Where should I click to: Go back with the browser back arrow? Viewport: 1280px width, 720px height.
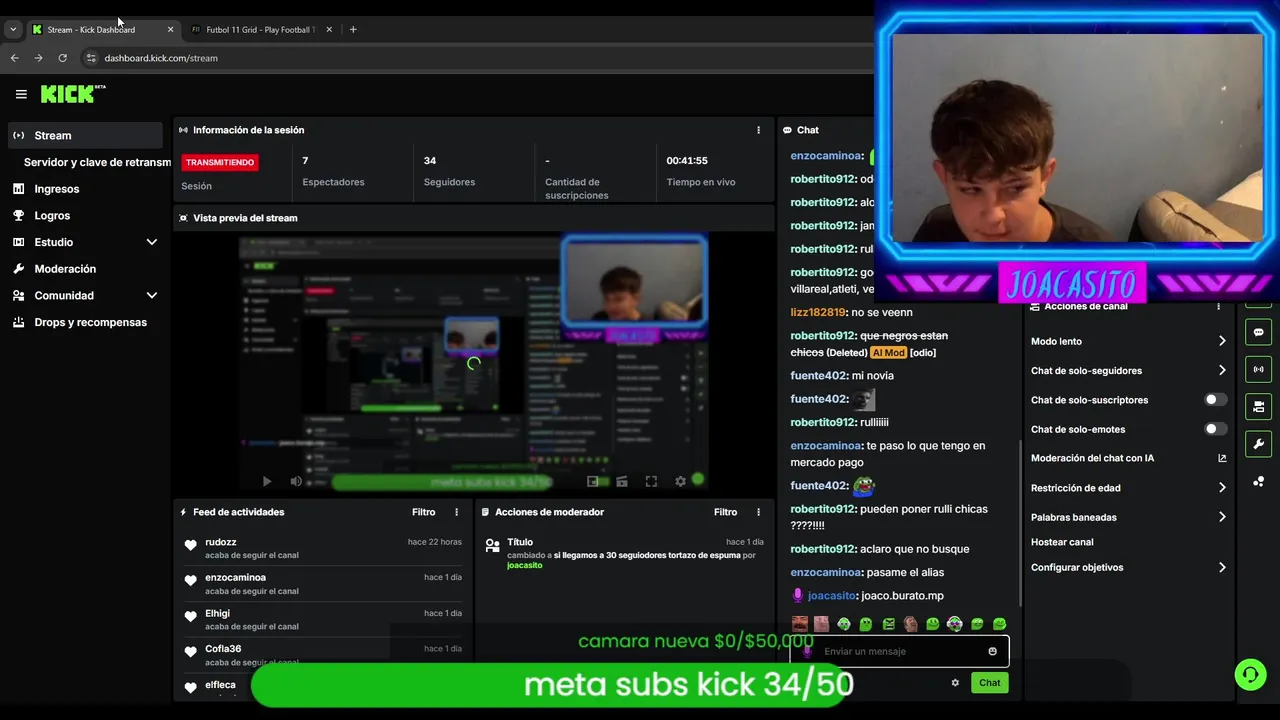tap(14, 58)
